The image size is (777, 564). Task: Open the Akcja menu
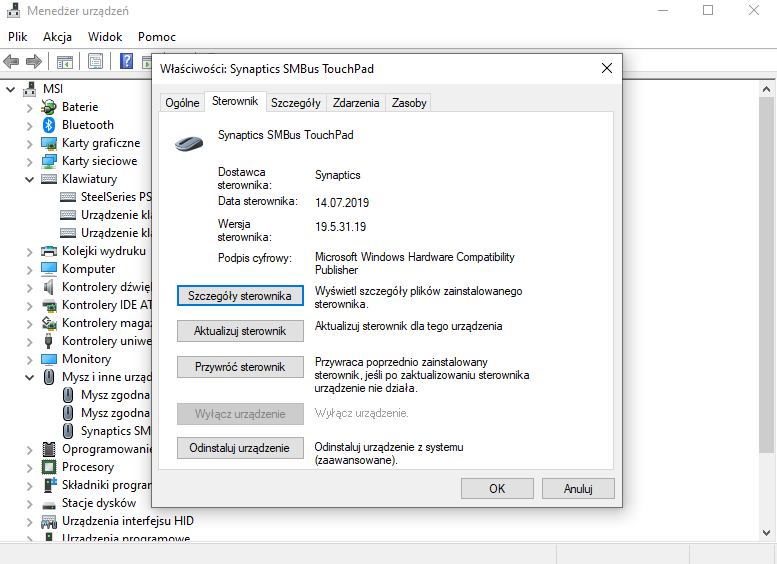[x=57, y=37]
